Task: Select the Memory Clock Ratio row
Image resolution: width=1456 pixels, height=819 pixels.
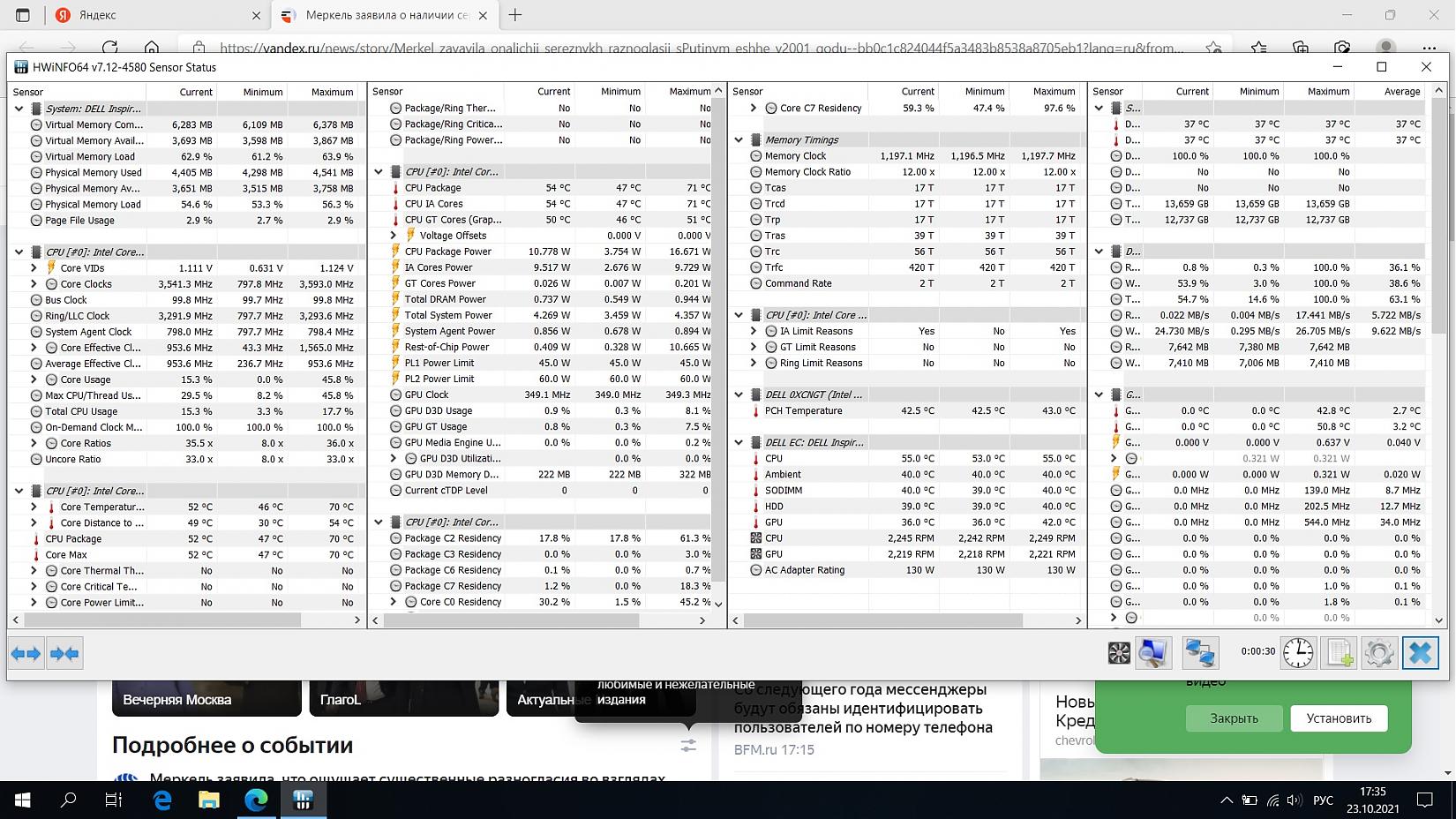Action: [x=906, y=172]
